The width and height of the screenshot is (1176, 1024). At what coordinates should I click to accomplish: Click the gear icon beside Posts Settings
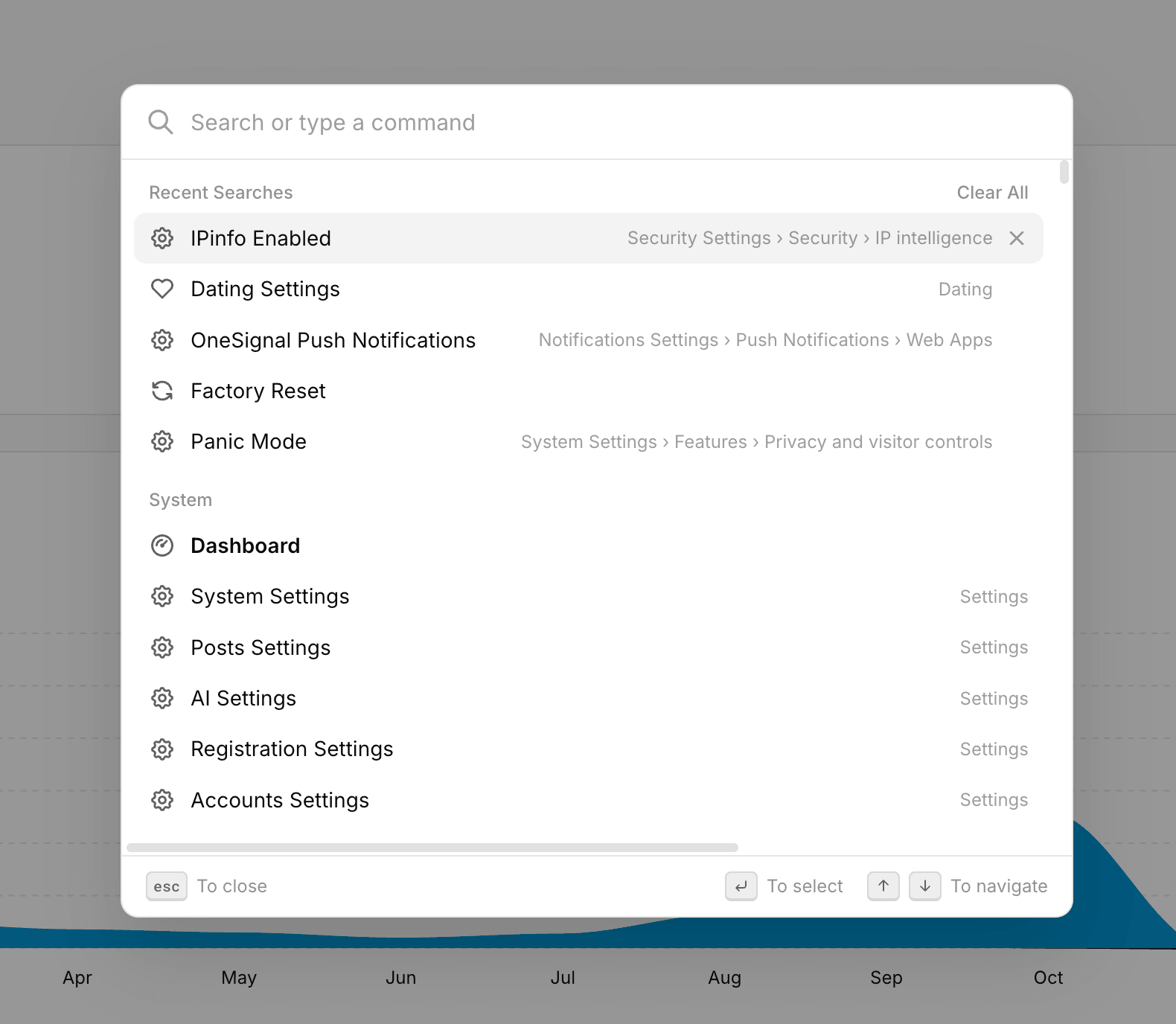[162, 647]
